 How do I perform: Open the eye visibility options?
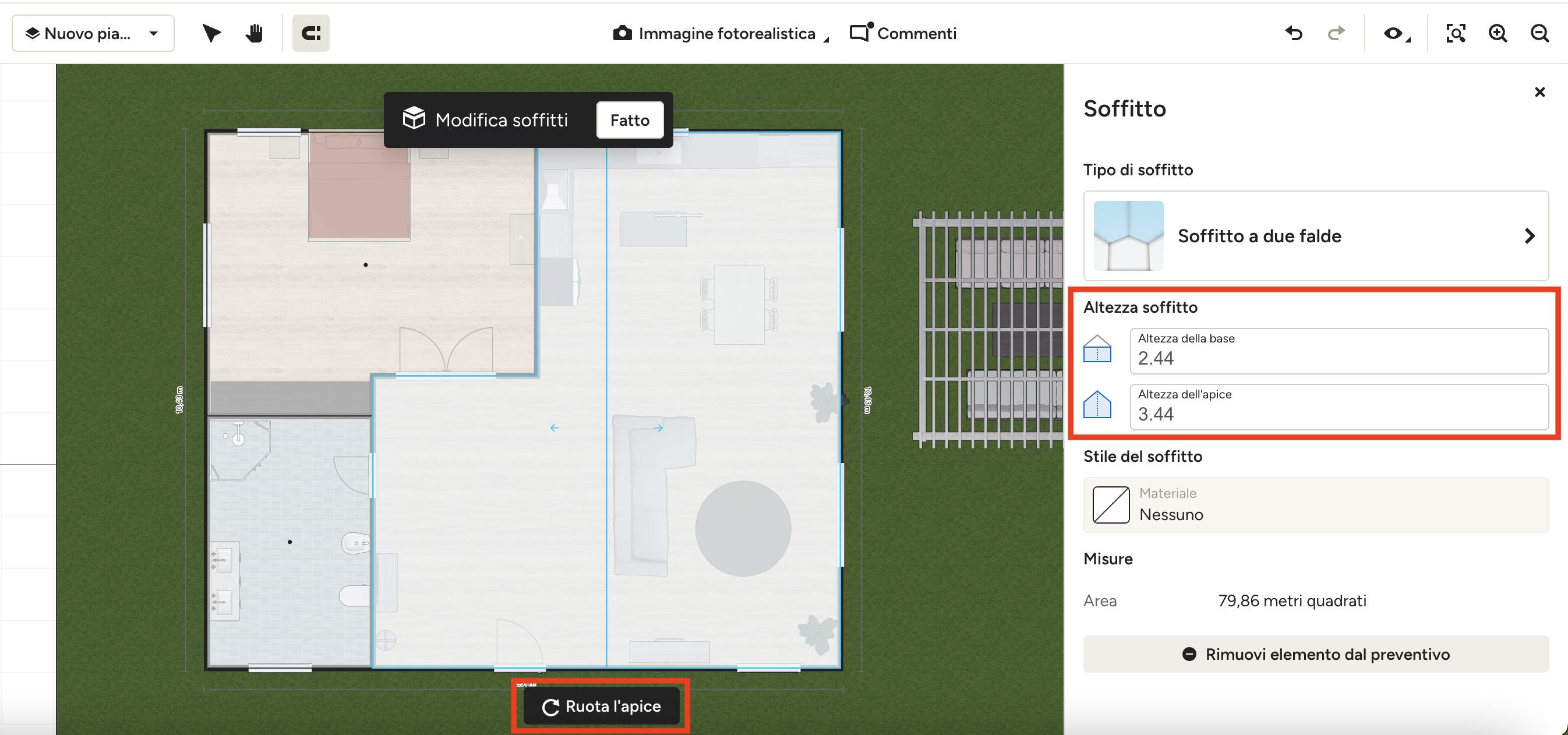[1396, 33]
